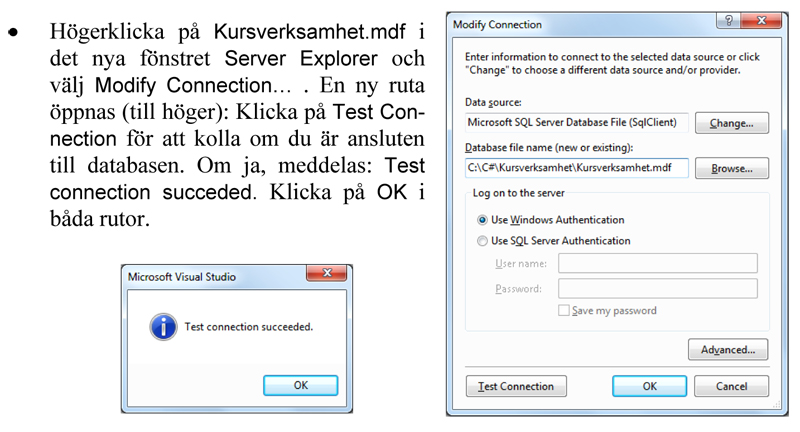
Task: Click the User name field
Action: 657,264
